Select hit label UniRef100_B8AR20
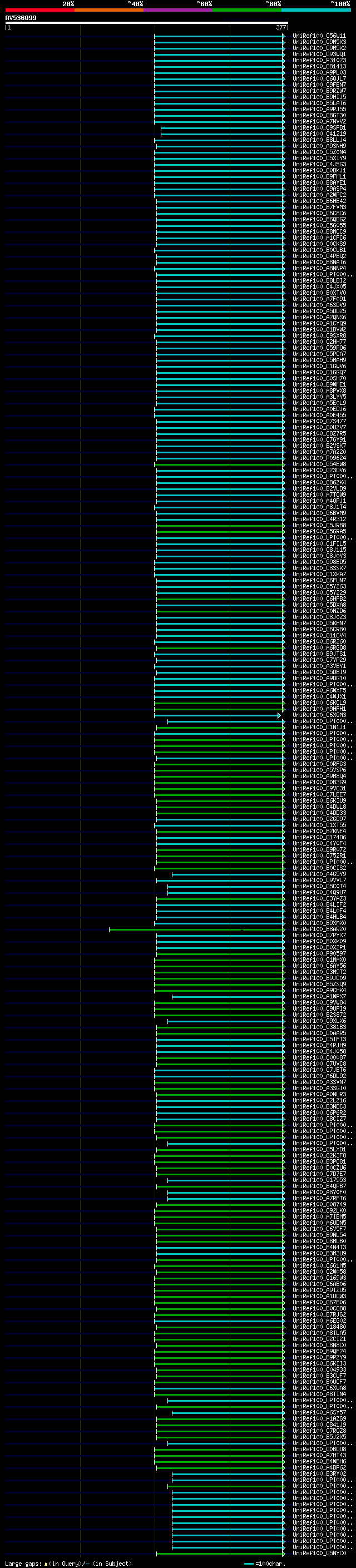Image resolution: width=356 pixels, height=1568 pixels. (319, 929)
